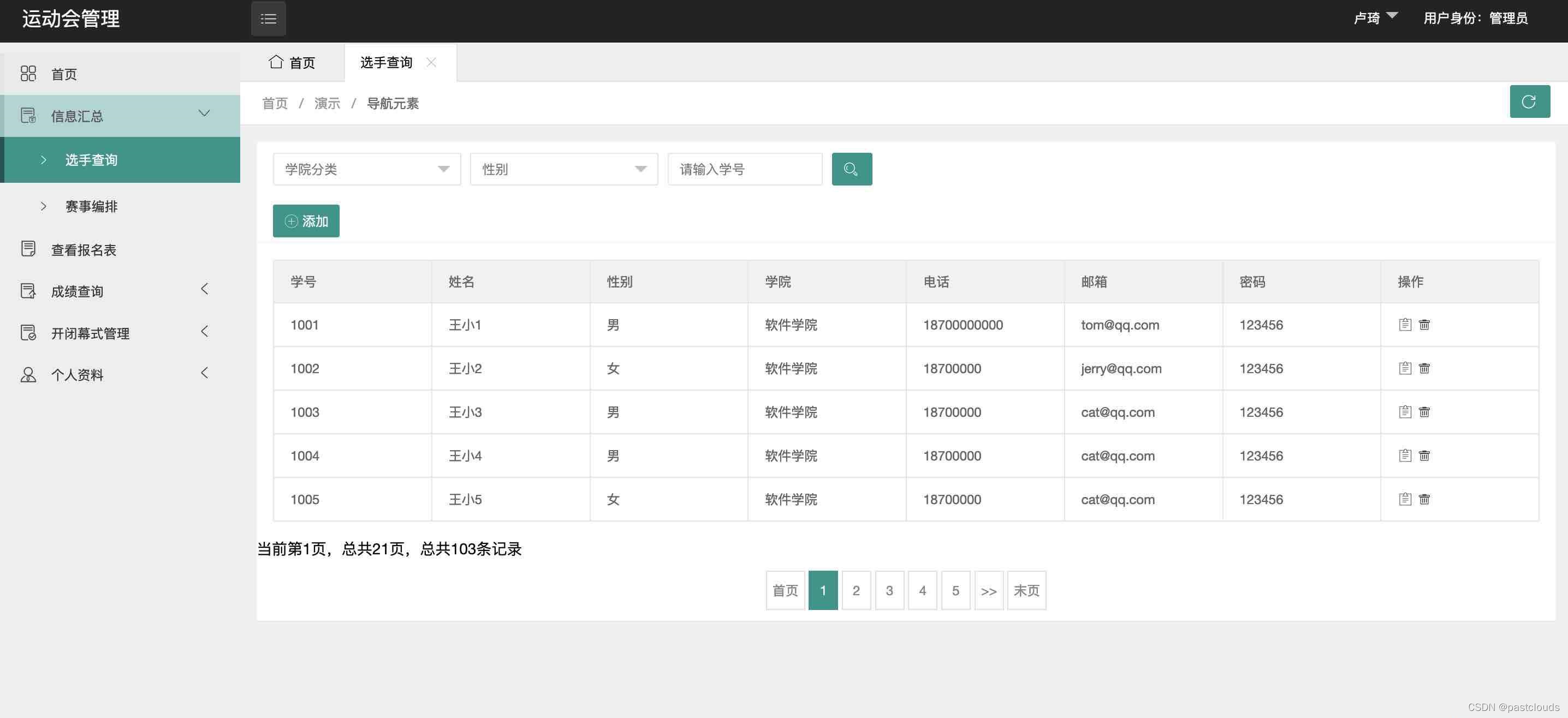
Task: Click the trash icon for row 1005
Action: pos(1424,499)
